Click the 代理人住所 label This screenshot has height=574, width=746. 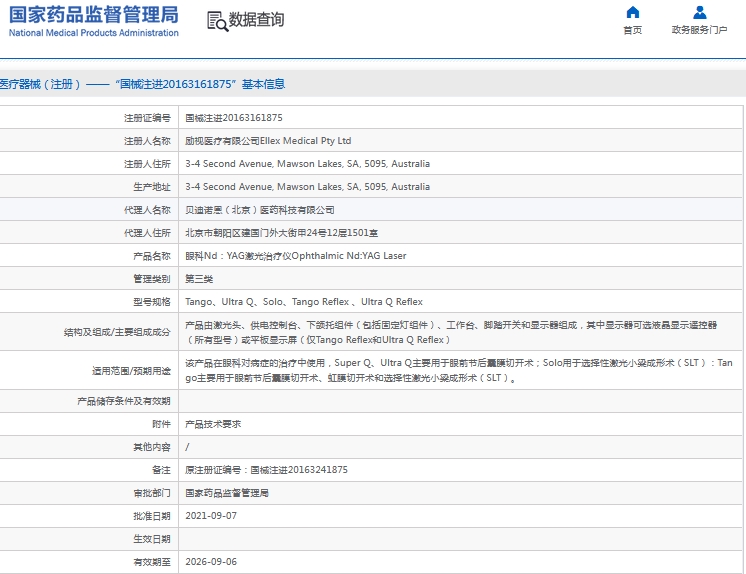pos(147,233)
